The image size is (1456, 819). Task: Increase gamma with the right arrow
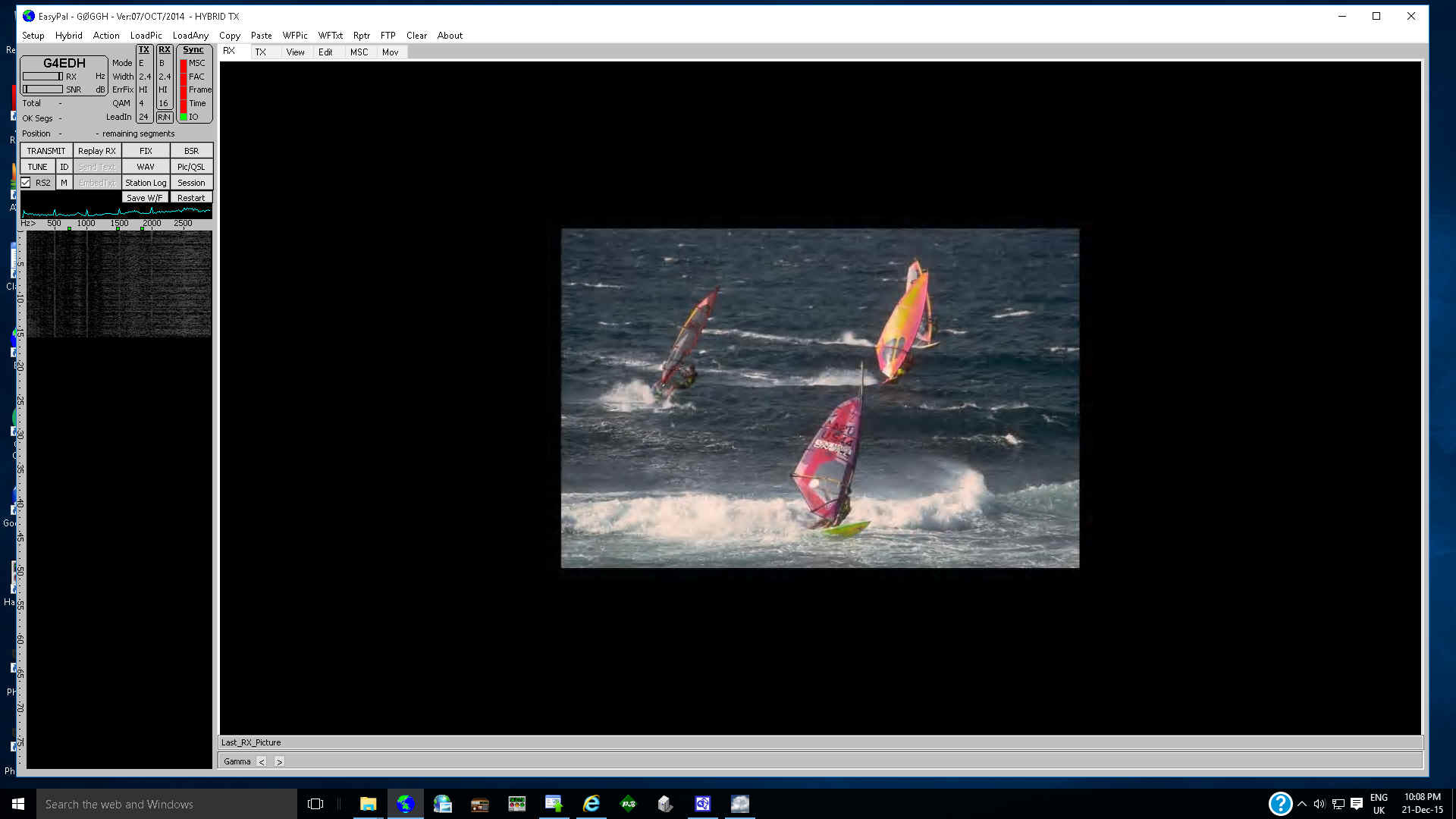pyautogui.click(x=279, y=761)
